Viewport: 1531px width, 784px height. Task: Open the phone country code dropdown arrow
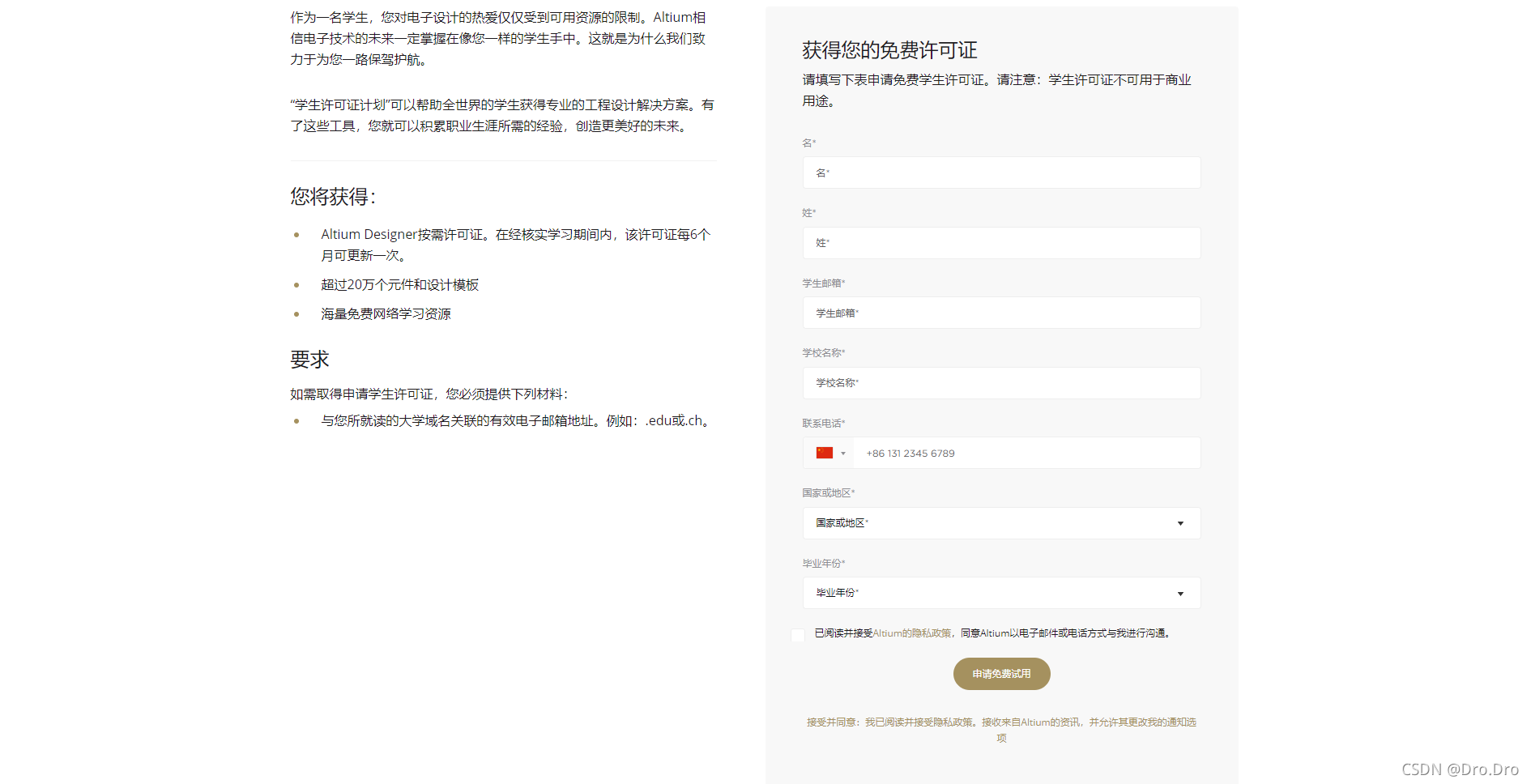click(843, 454)
